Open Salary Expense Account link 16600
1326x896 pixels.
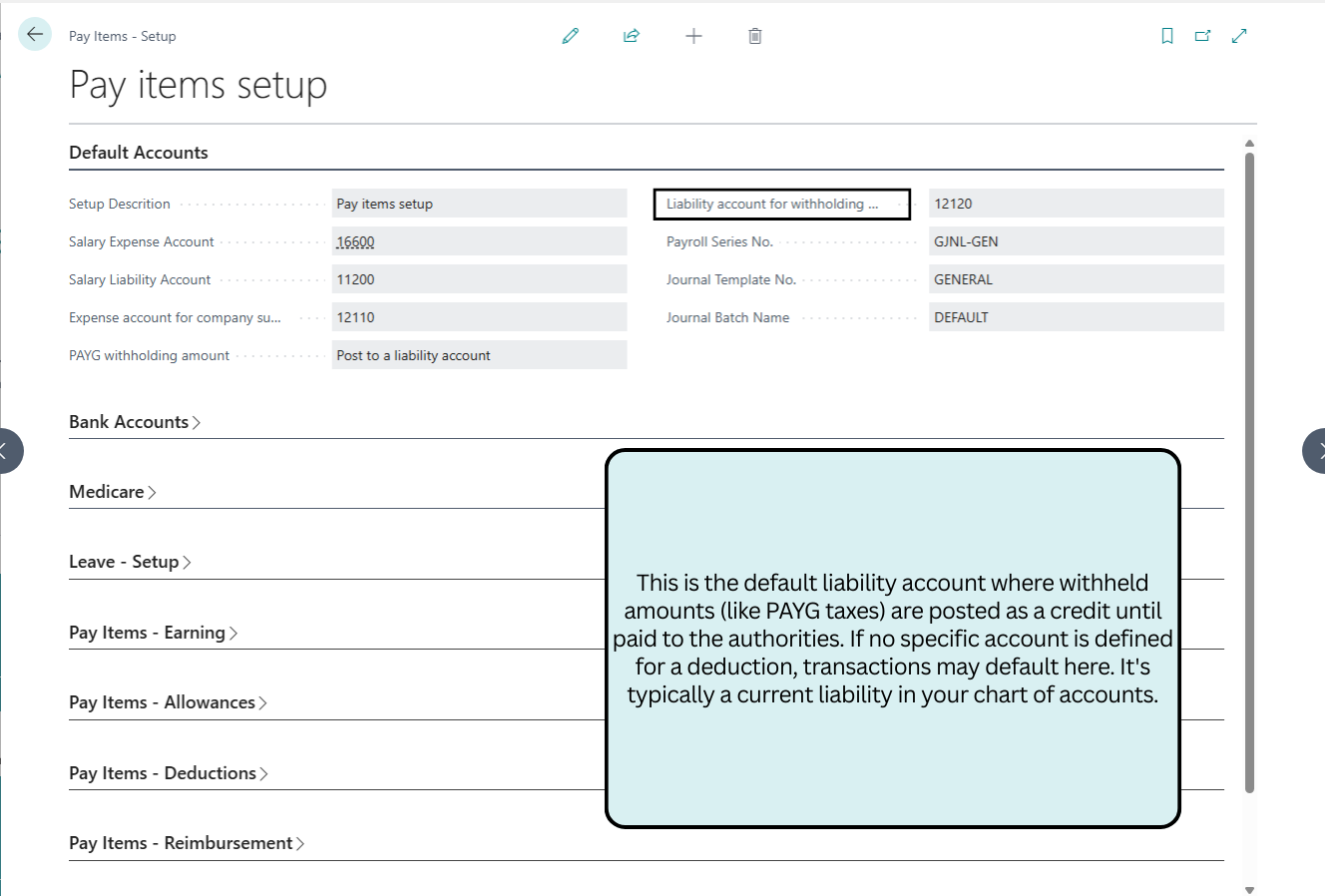355,240
